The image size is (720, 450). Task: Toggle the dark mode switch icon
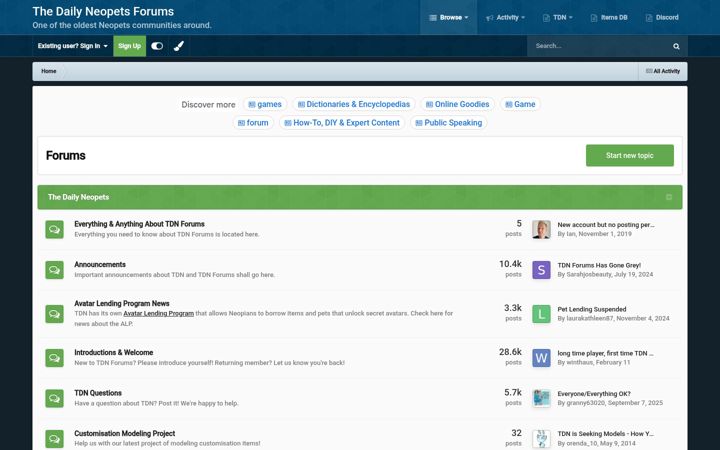[157, 46]
